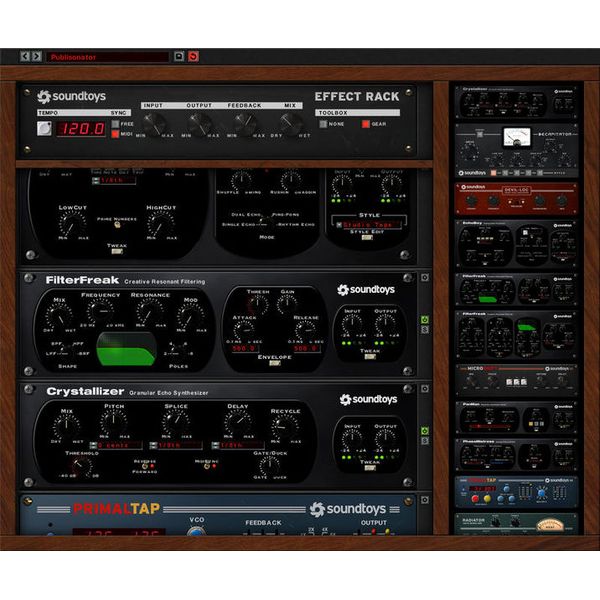Screen dimensions: 600x600
Task: Toggle FilterFreak green power bypass button
Action: coord(425,320)
